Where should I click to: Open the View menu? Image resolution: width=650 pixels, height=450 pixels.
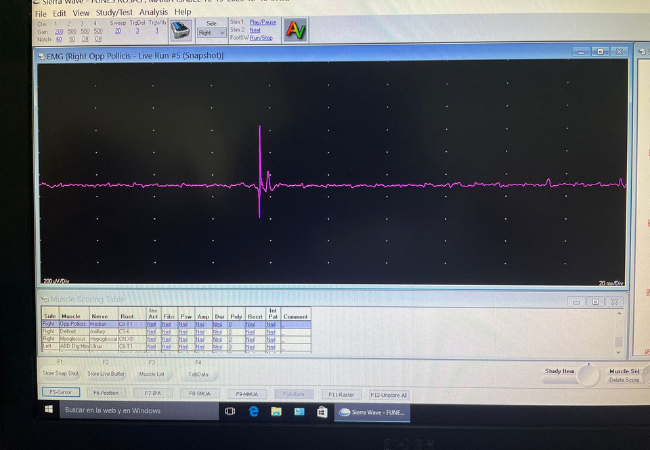tap(81, 13)
